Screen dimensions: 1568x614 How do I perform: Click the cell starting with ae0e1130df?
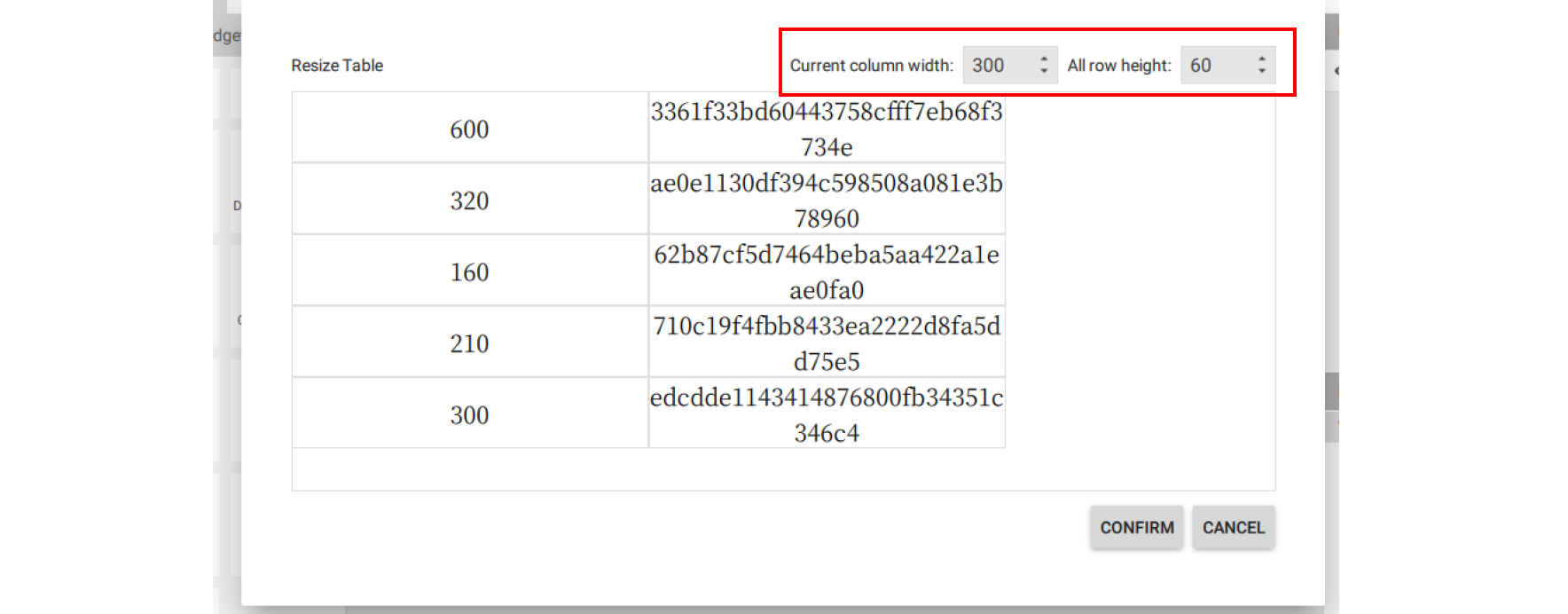tap(827, 200)
